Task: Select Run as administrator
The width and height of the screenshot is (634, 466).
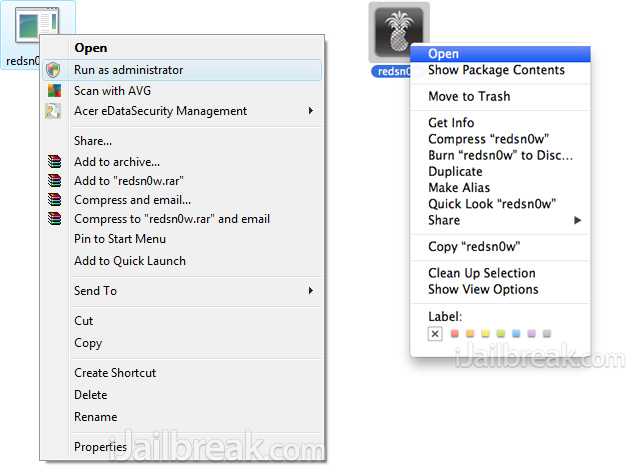Action: (x=182, y=70)
